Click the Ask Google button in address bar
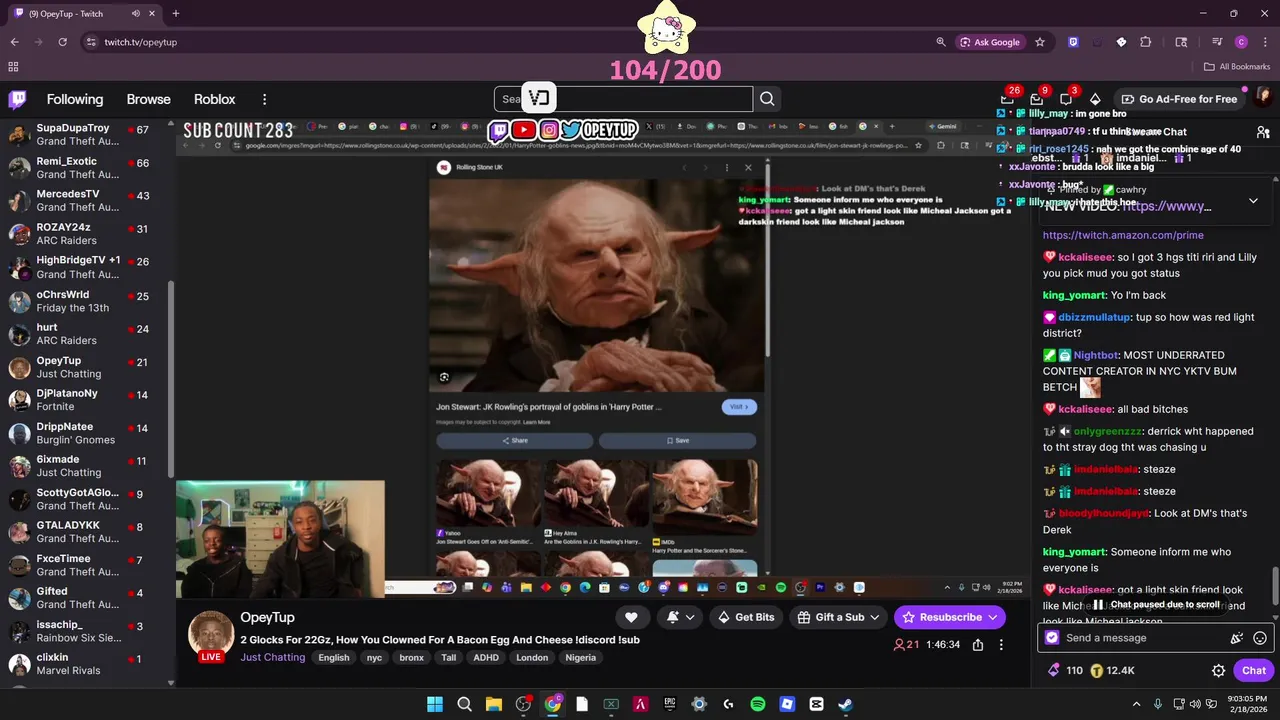The width and height of the screenshot is (1280, 720). [x=990, y=42]
